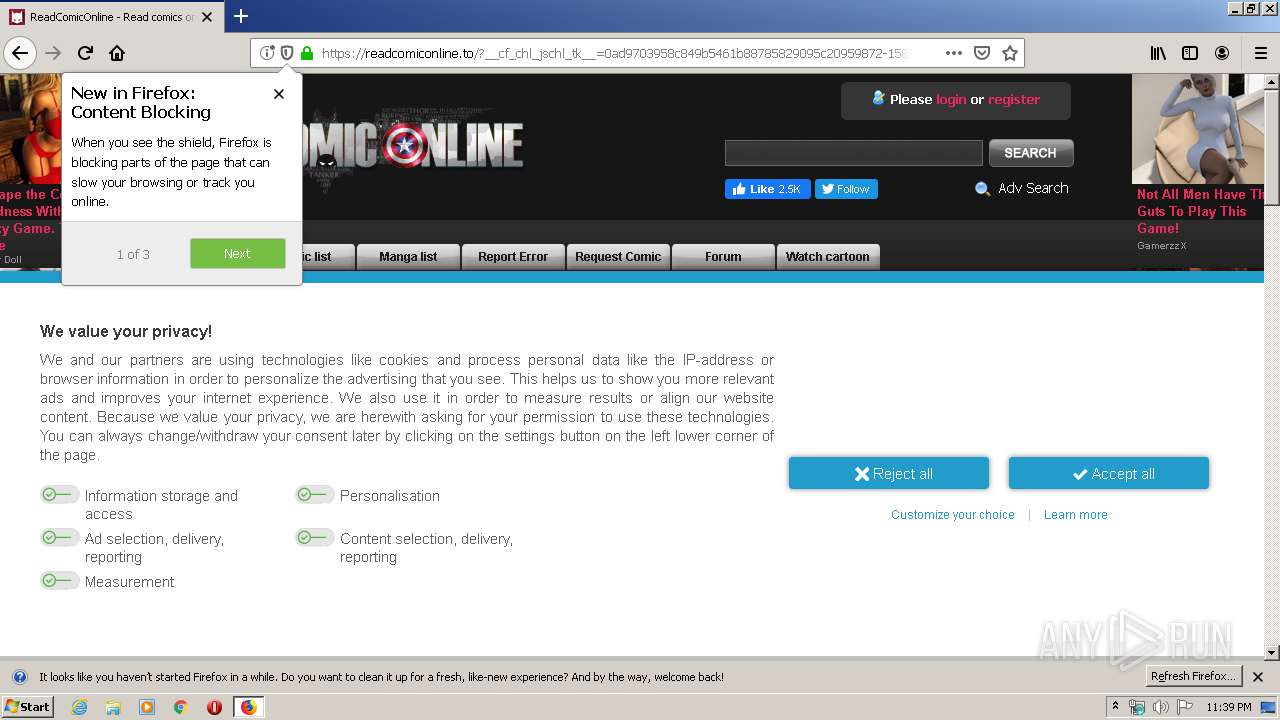
Task: Toggle Measurement consent
Action: tap(59, 581)
